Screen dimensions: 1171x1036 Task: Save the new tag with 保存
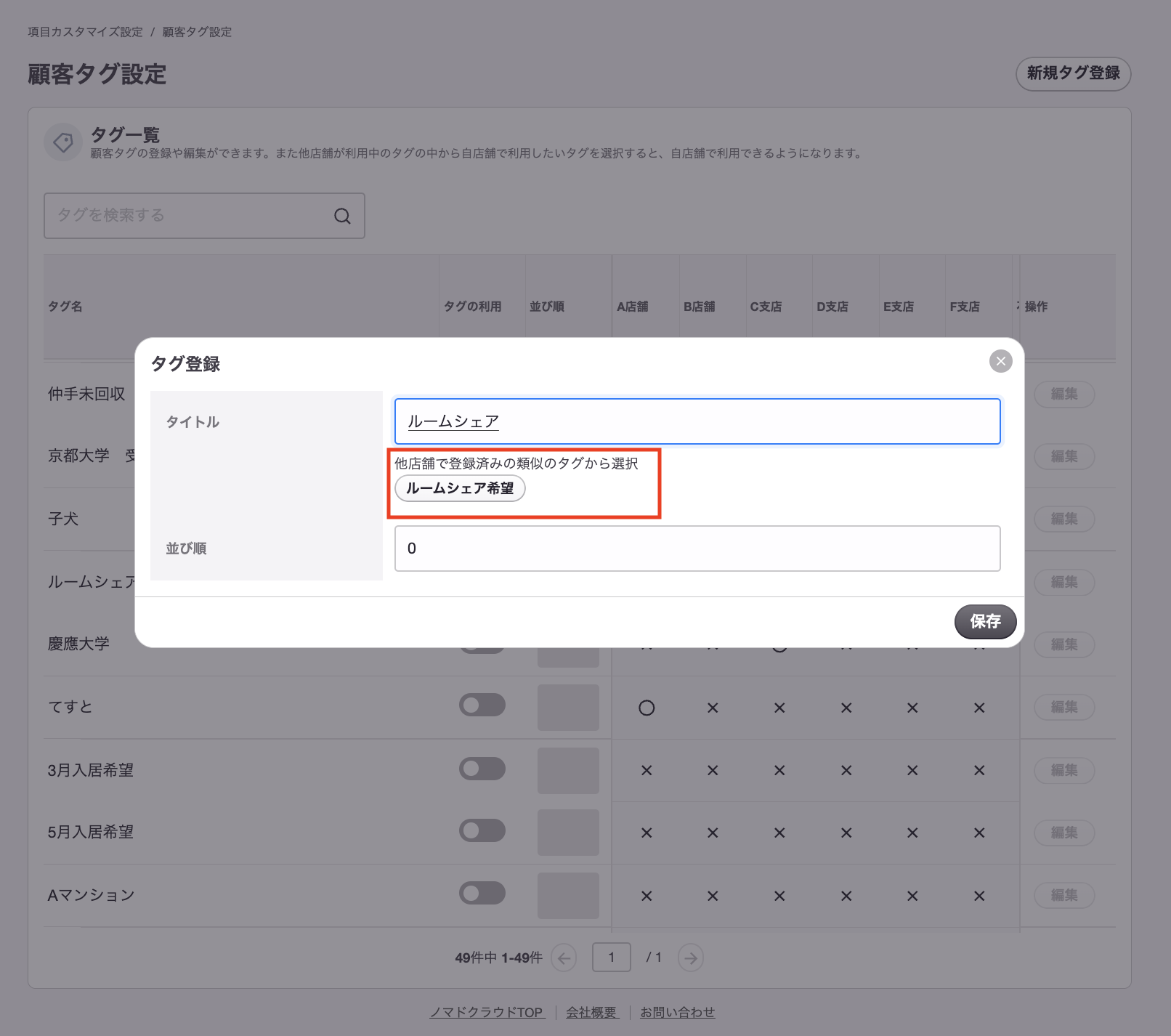tap(985, 621)
